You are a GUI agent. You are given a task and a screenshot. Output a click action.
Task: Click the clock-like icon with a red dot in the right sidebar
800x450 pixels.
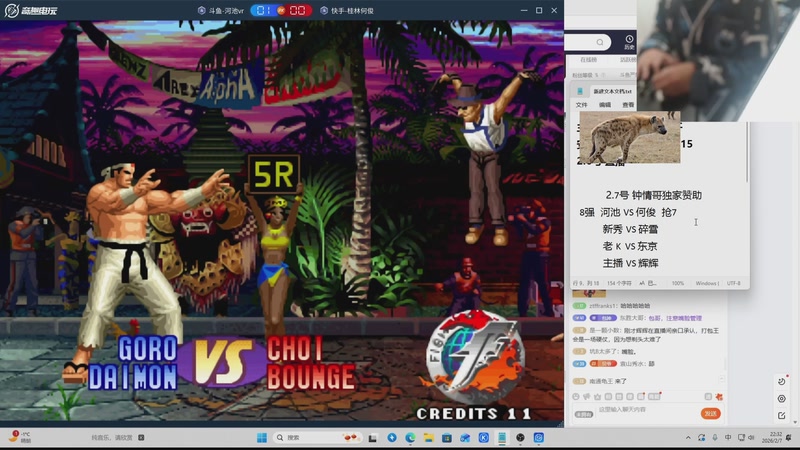[782, 381]
